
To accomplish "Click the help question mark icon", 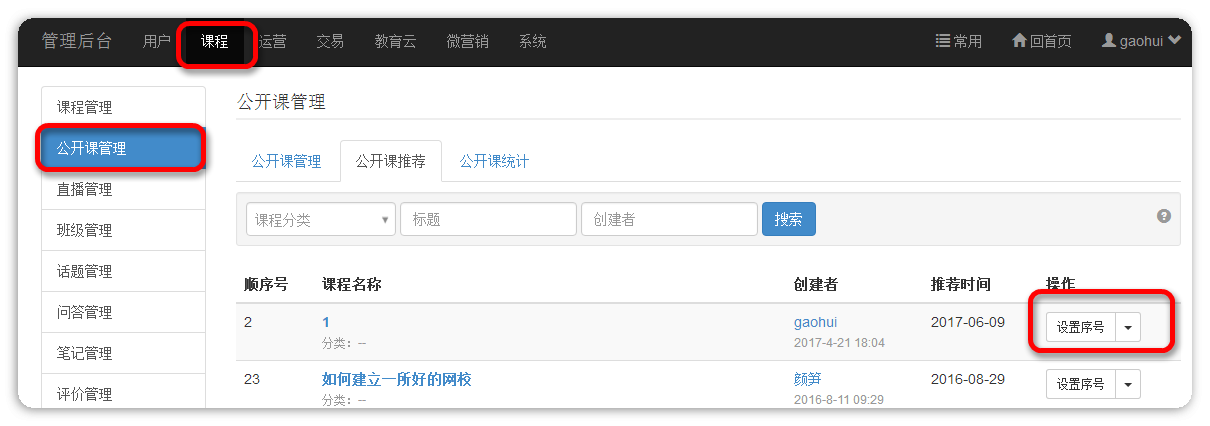I will (1163, 216).
